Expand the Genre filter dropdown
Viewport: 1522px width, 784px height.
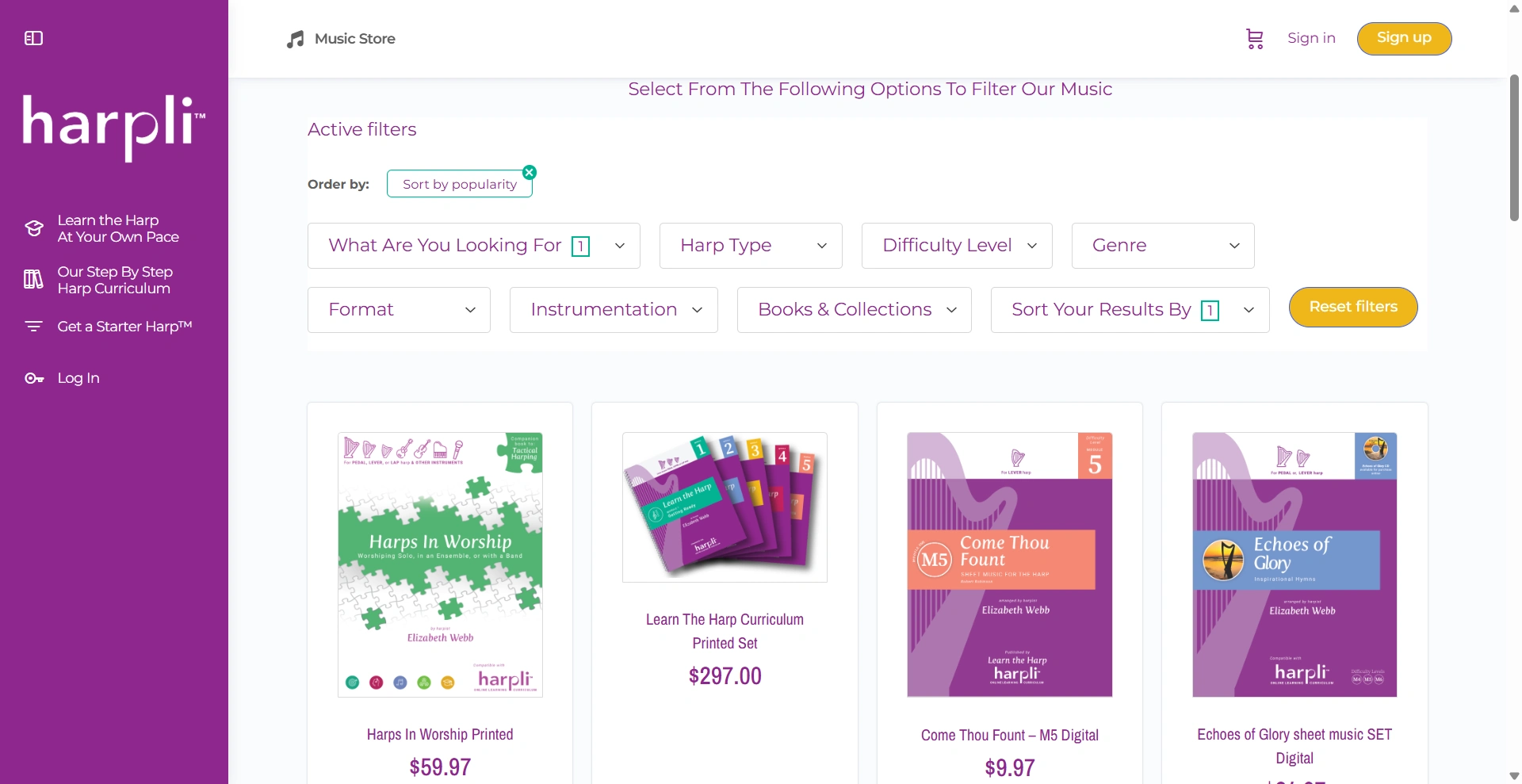tap(1162, 246)
